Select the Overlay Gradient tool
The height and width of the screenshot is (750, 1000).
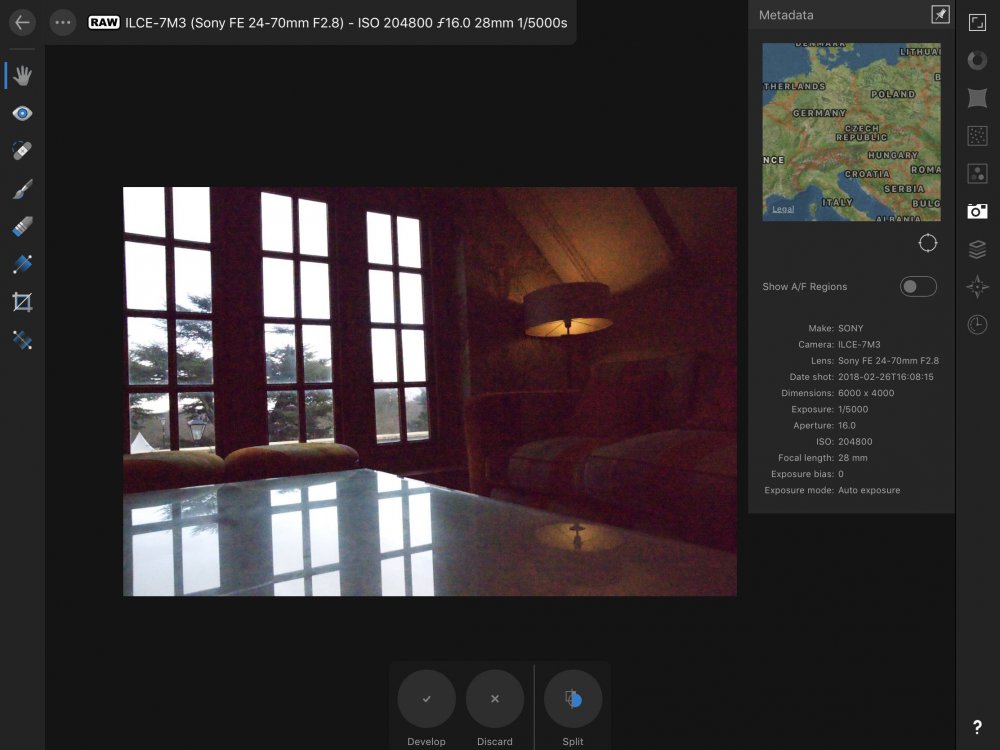[22, 264]
